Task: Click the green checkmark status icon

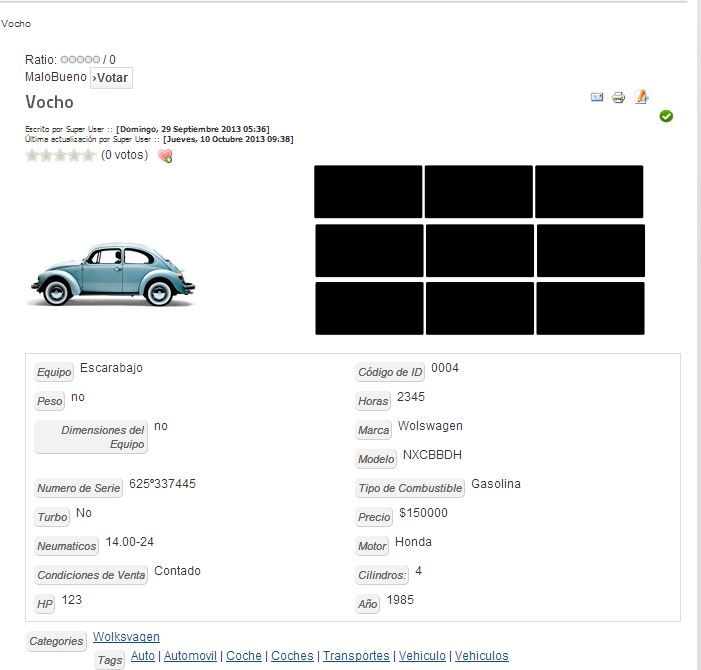Action: [666, 116]
